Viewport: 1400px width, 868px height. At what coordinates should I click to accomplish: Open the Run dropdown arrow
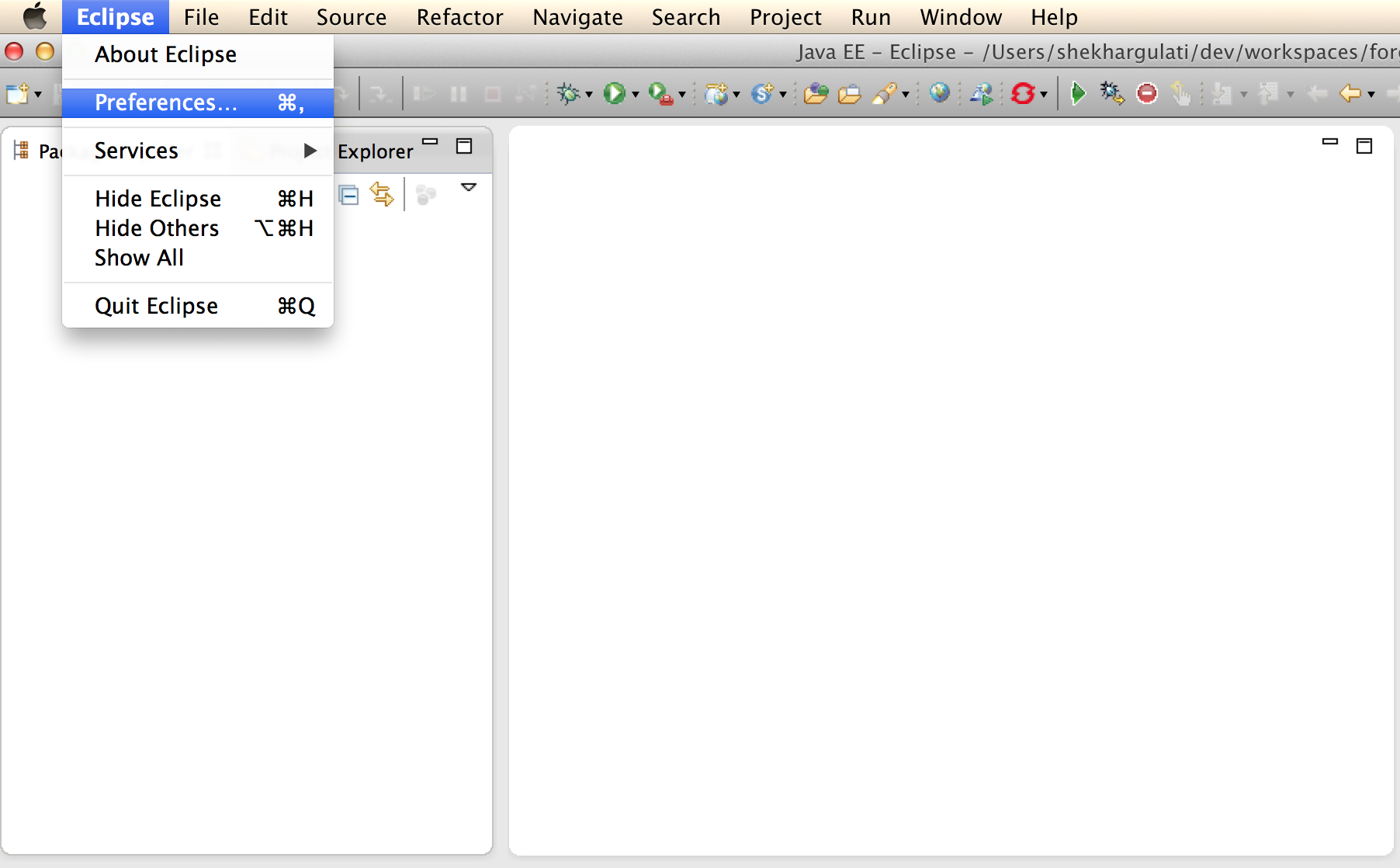[636, 95]
